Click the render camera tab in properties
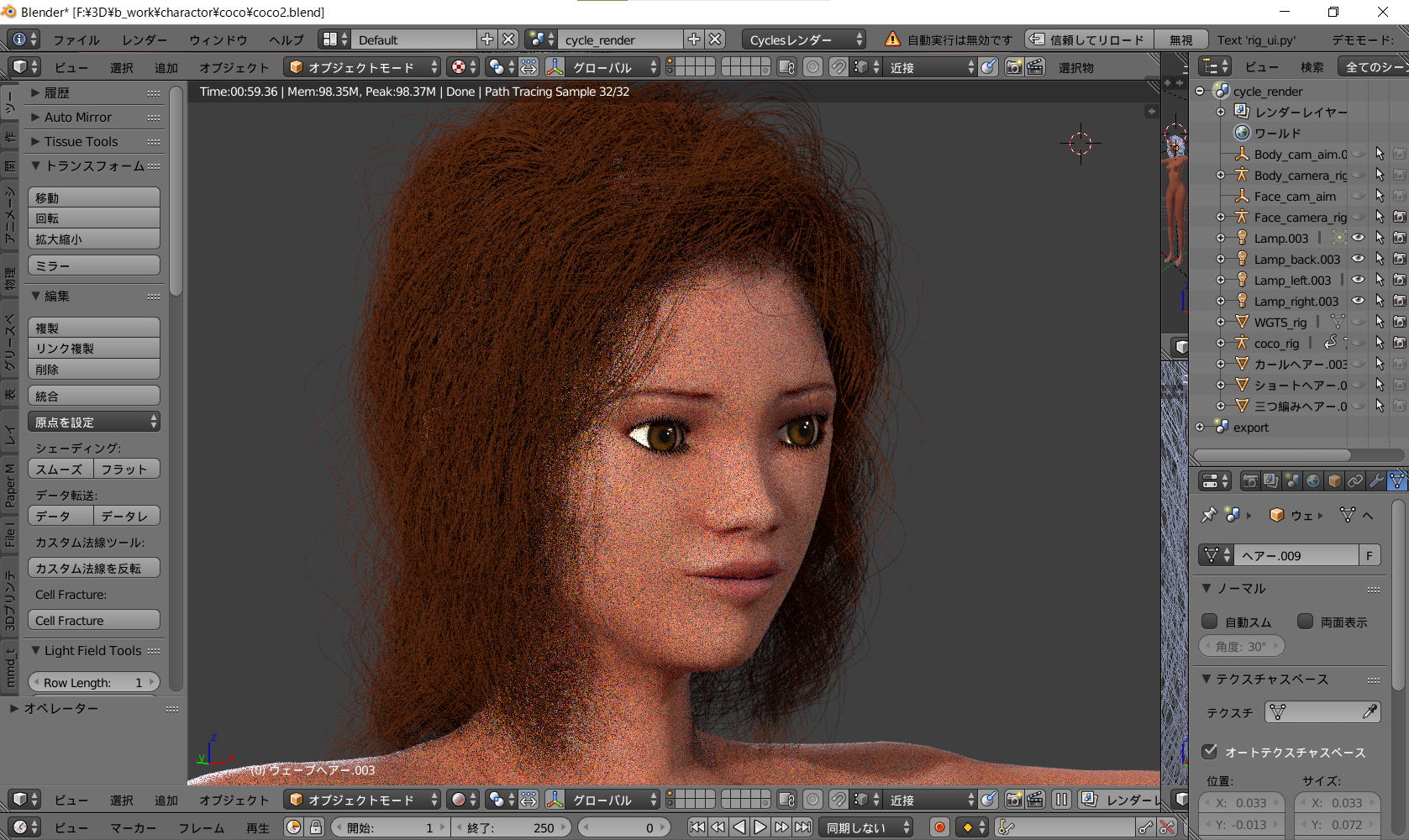The image size is (1409, 840). pyautogui.click(x=1250, y=481)
